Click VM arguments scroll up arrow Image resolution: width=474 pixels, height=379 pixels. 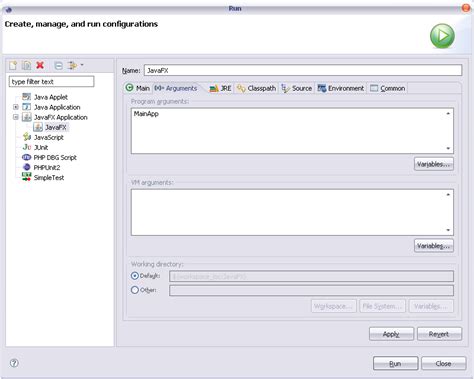pos(448,194)
